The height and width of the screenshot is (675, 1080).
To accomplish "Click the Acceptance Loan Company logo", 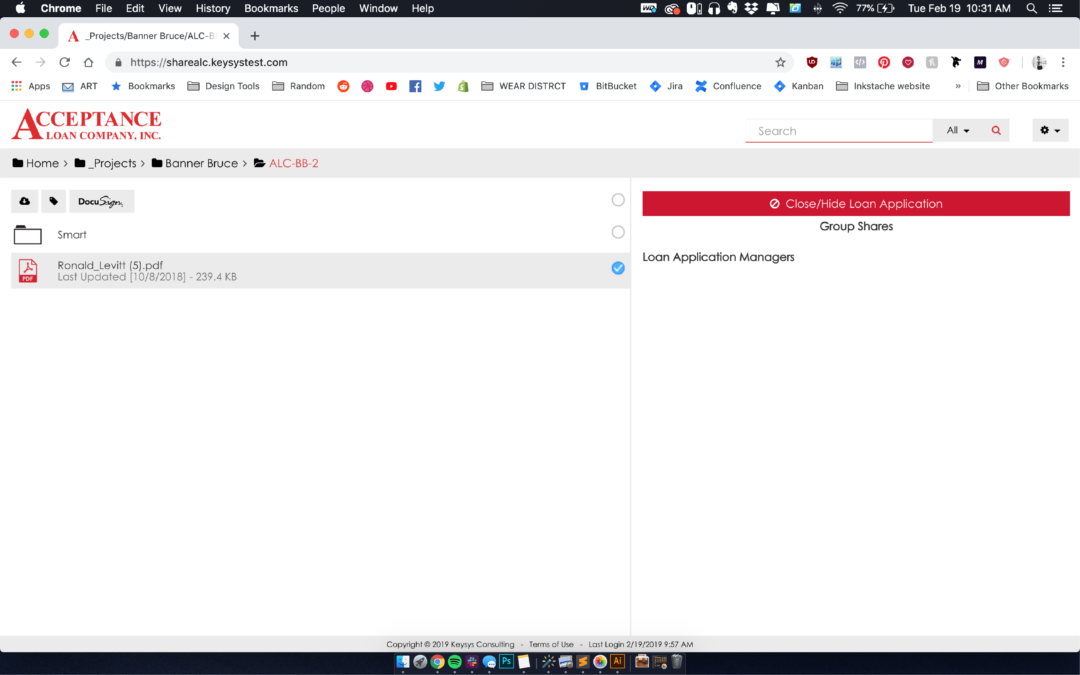I will (86, 126).
